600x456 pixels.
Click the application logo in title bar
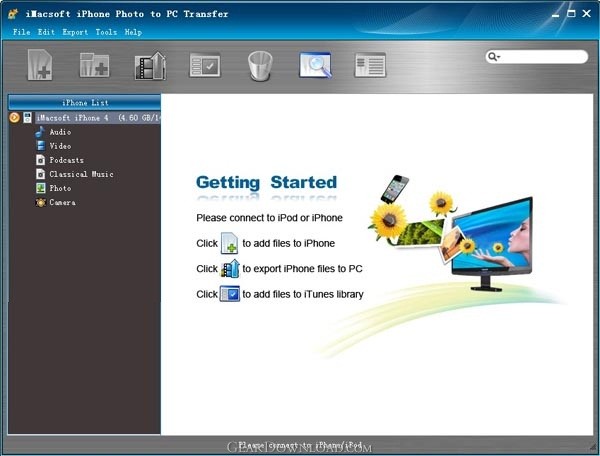(x=13, y=14)
